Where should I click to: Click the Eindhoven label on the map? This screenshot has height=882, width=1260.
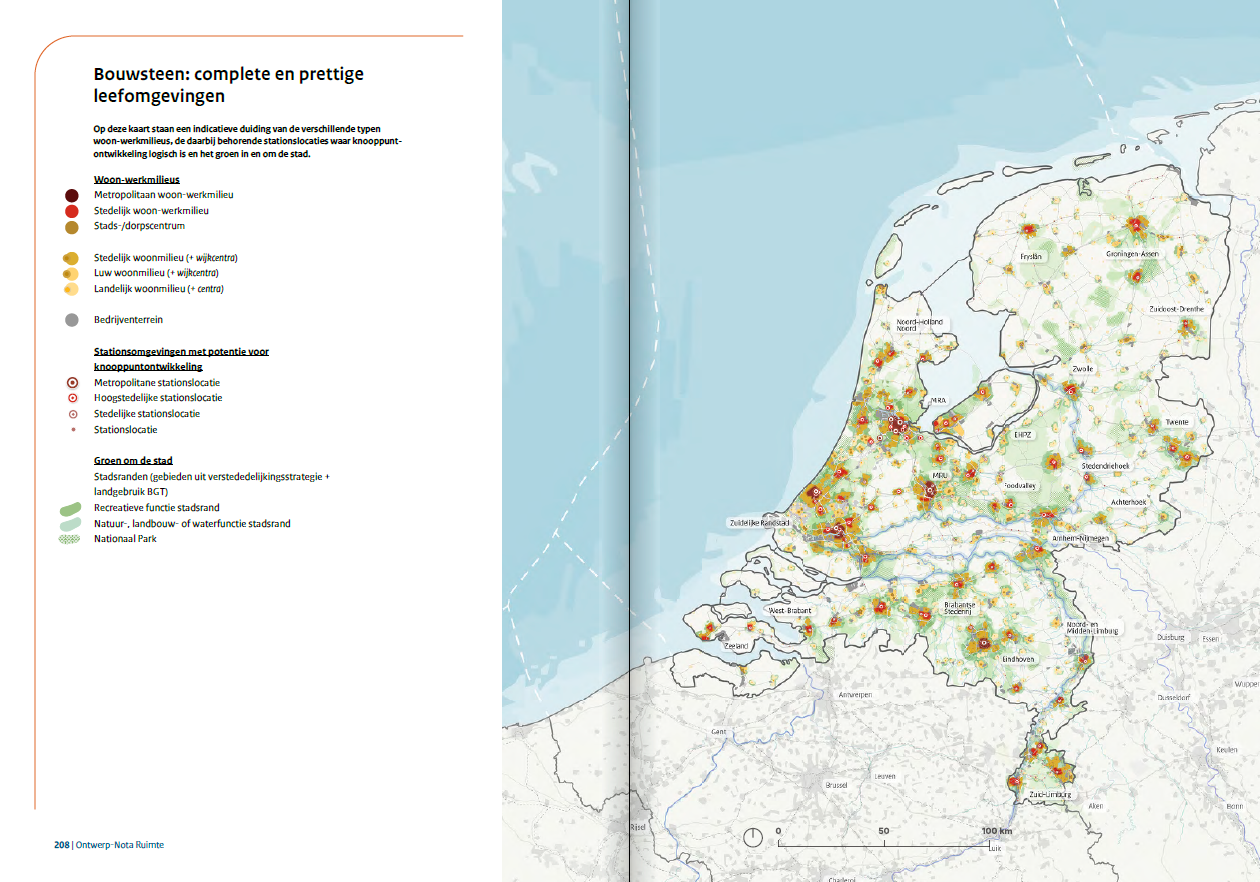tap(1018, 660)
